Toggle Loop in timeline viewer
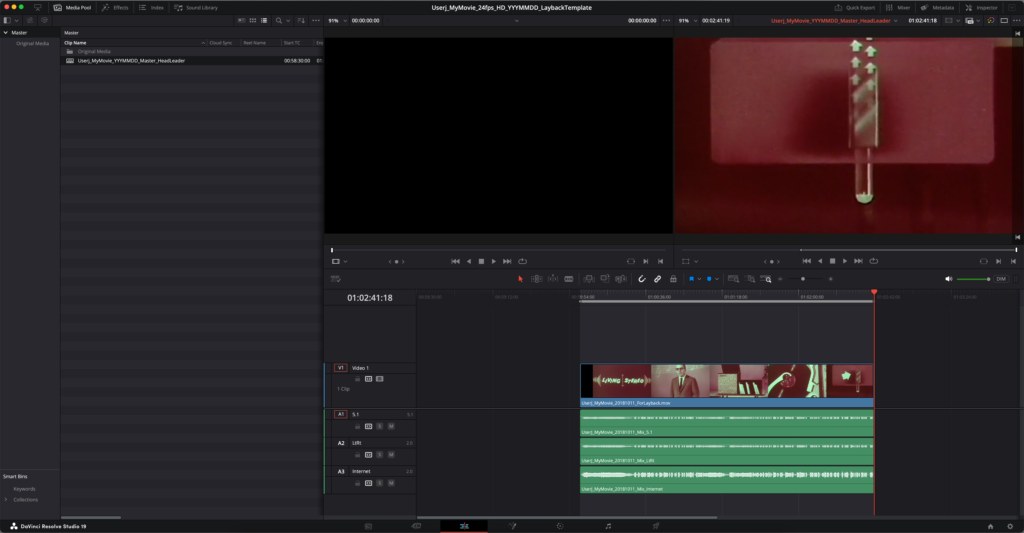Viewport: 1024px width, 533px height. point(874,261)
